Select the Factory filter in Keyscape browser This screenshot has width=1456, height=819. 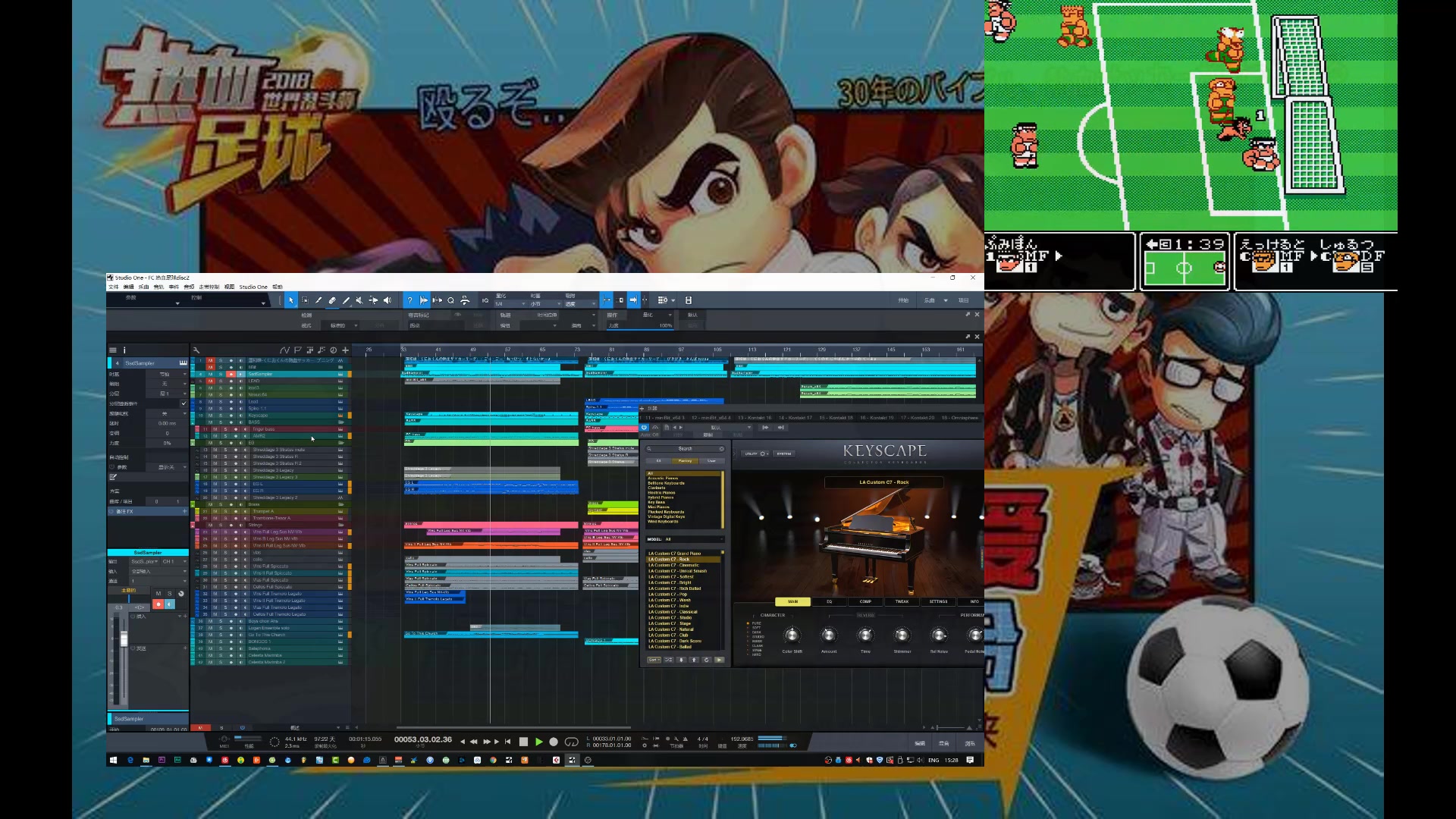coord(685,461)
